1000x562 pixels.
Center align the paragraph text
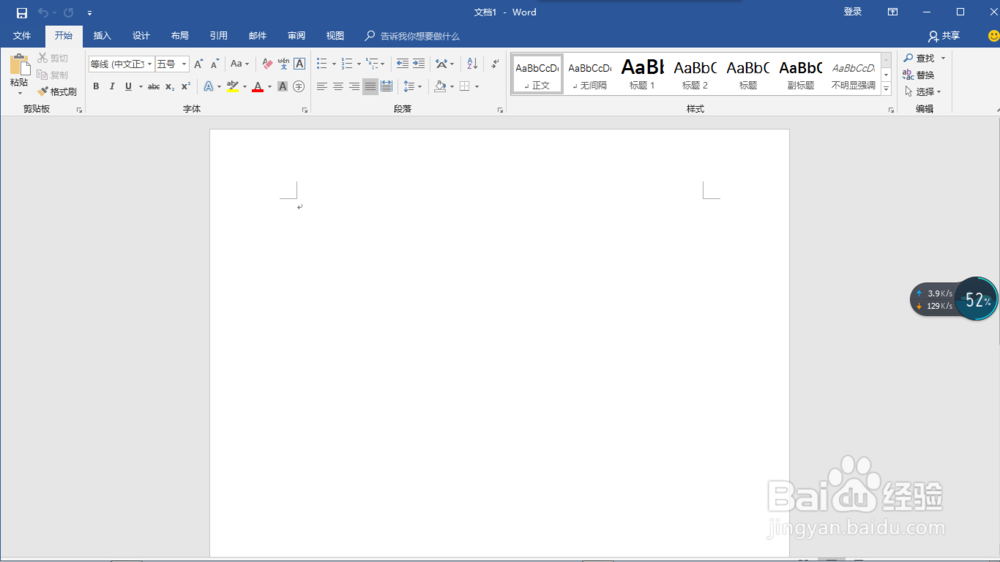click(338, 86)
